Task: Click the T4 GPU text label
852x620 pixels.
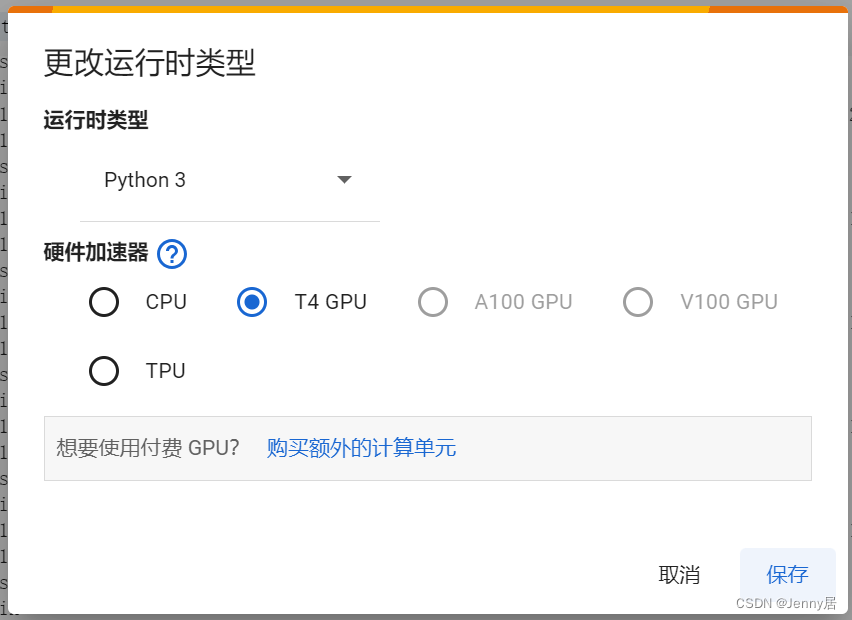Action: pos(331,302)
